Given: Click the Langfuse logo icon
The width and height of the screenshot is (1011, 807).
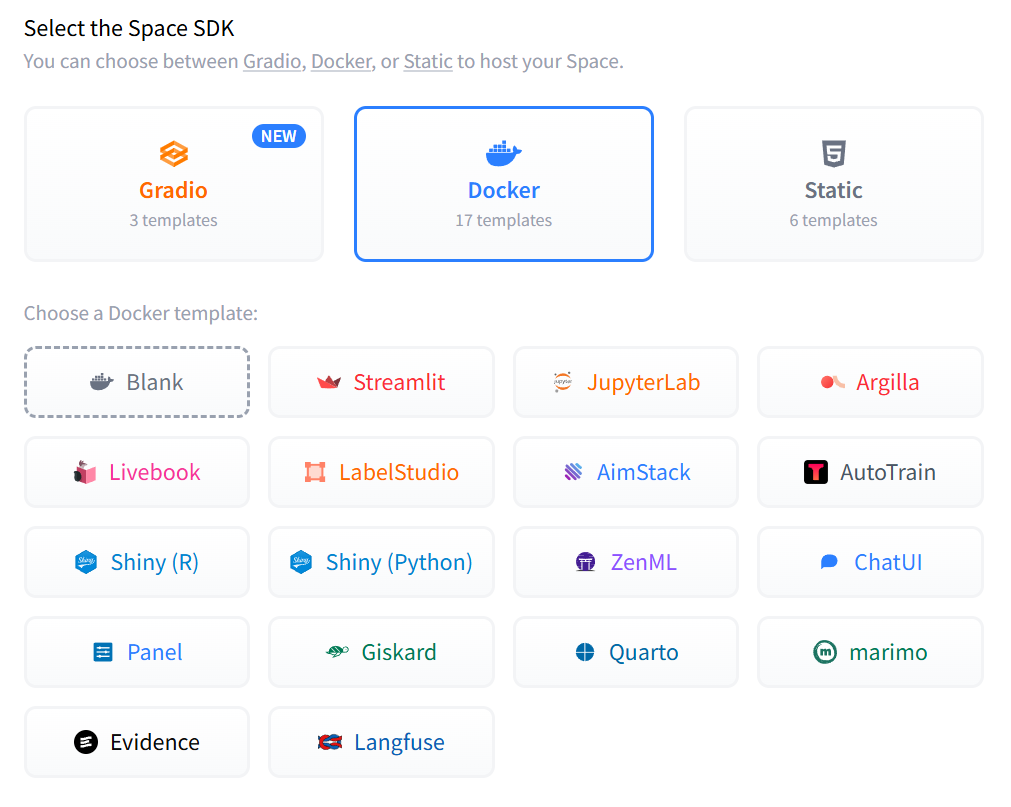Looking at the screenshot, I should click(x=330, y=742).
